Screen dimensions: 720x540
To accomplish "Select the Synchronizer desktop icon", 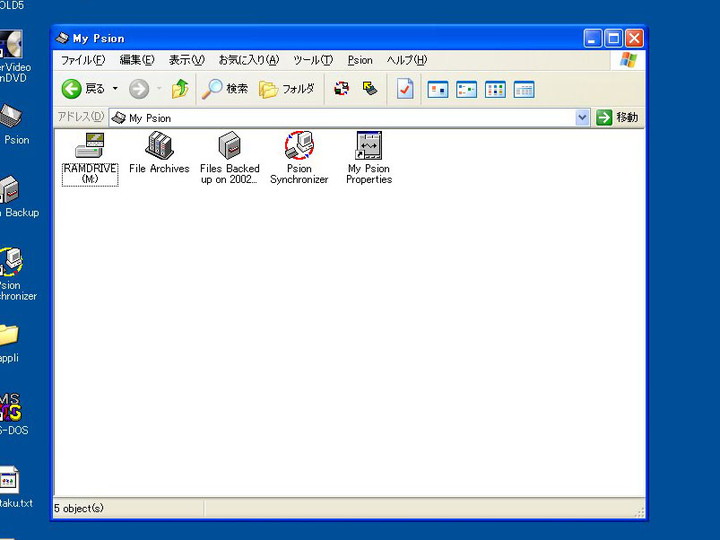I will coord(15,274).
